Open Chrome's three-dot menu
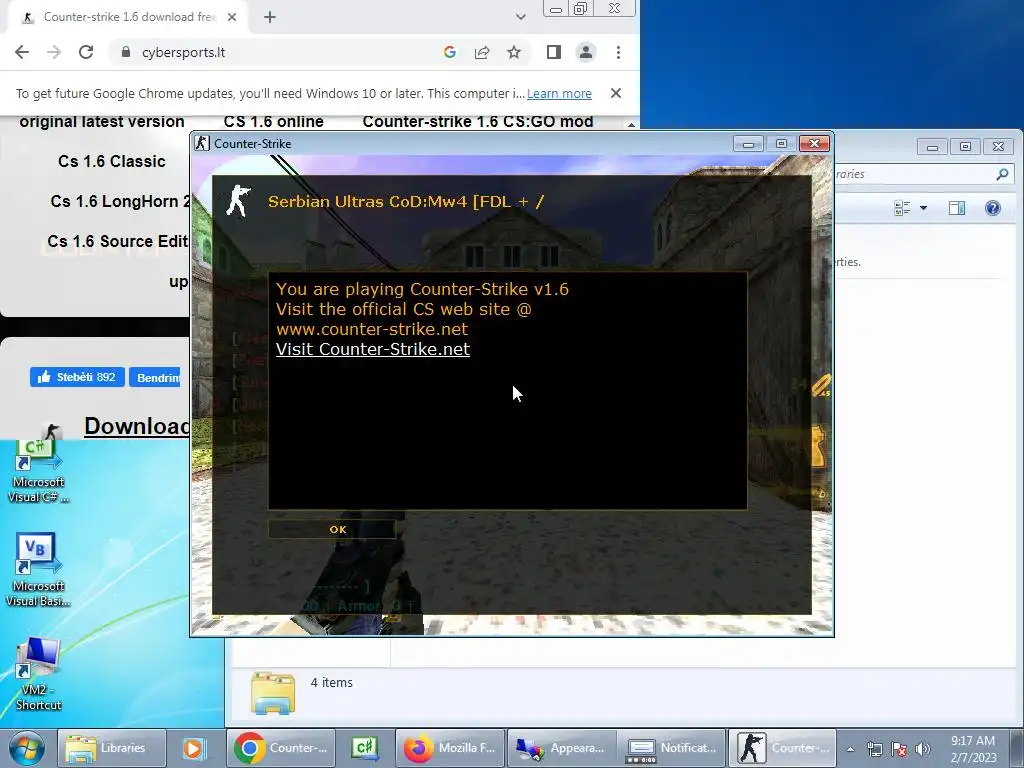This screenshot has width=1024, height=768. pyautogui.click(x=618, y=52)
